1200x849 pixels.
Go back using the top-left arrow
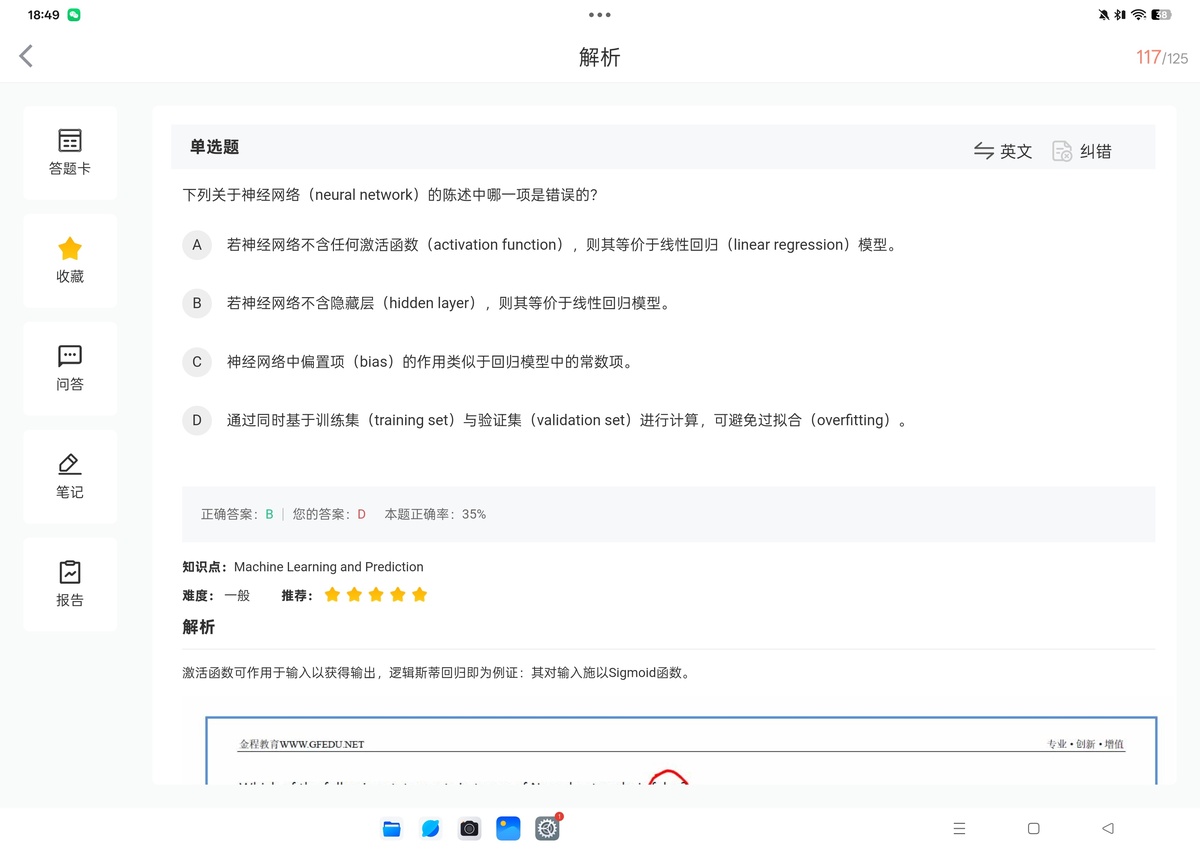pos(27,57)
